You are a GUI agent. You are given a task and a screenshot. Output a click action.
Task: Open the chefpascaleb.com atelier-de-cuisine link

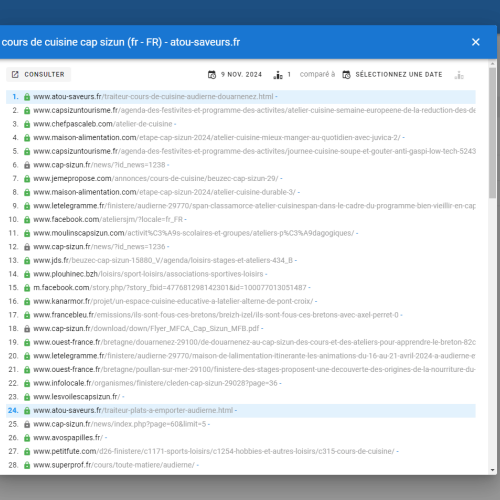pos(103,124)
